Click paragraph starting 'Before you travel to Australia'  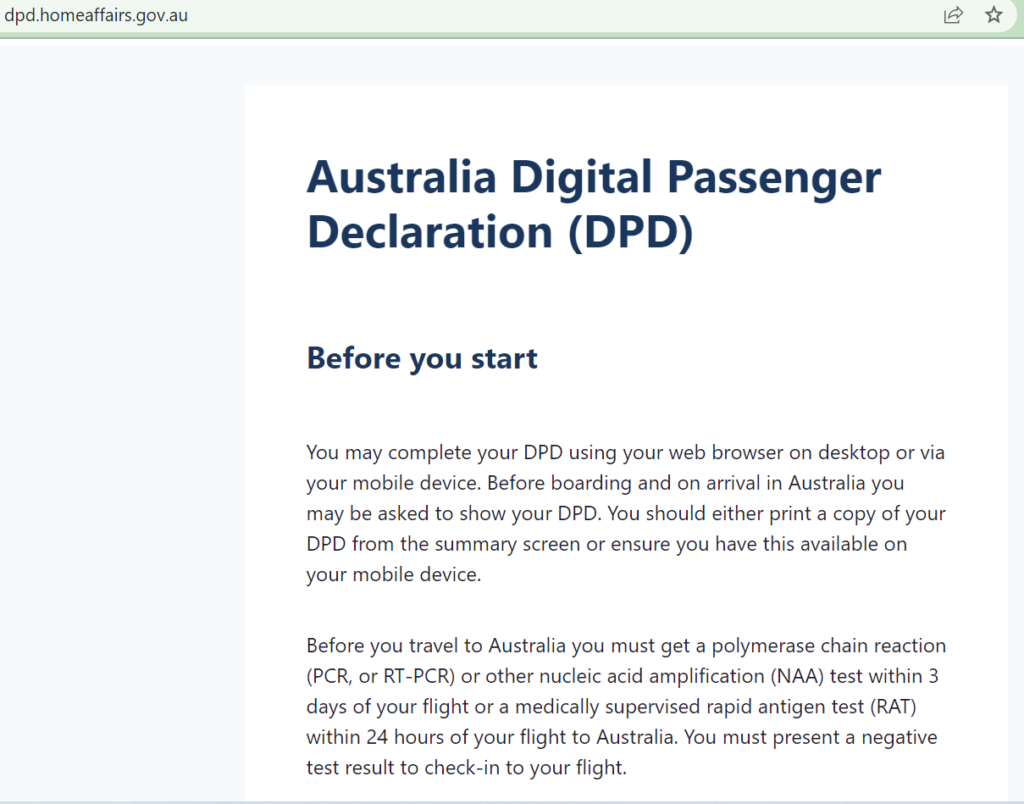pos(626,706)
